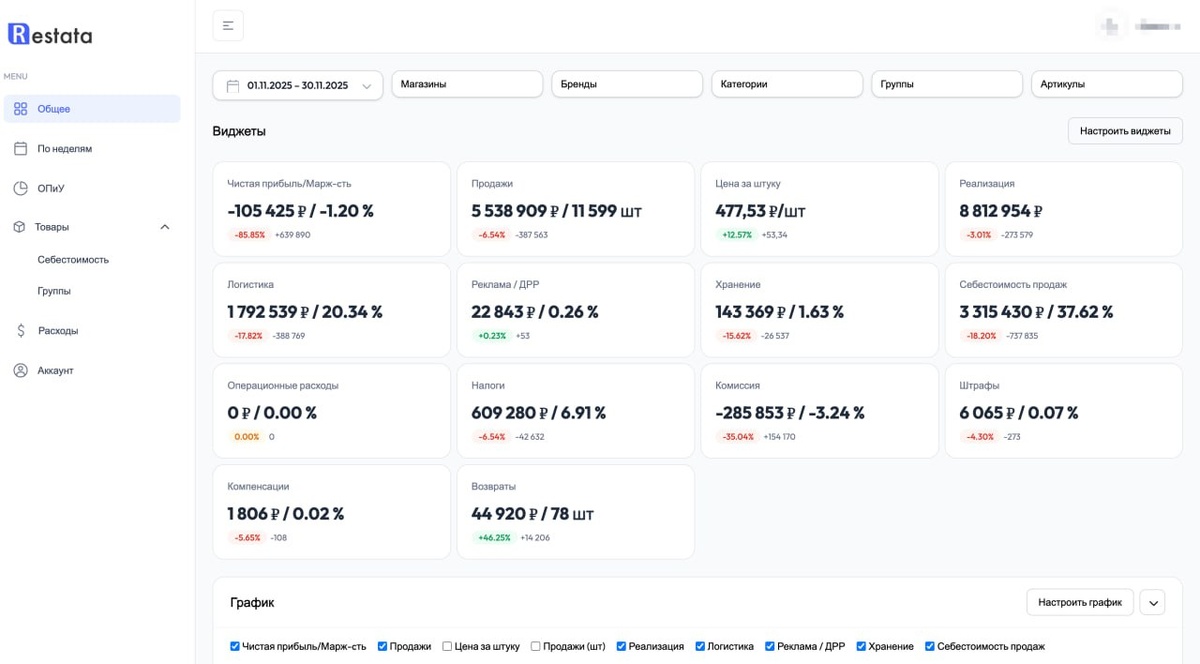Click the Реализация value 8 812 954 ₽
This screenshot has width=1200, height=664.
coord(1001,211)
